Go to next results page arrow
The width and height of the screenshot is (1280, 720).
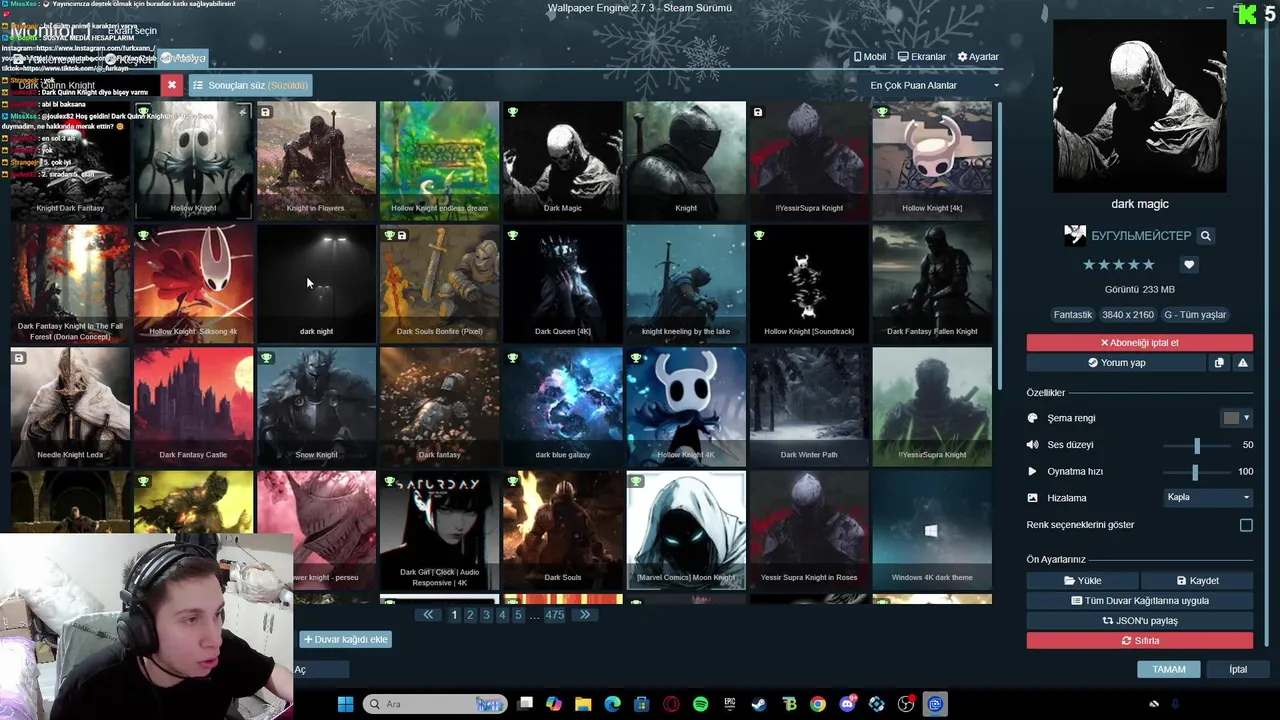tap(586, 615)
